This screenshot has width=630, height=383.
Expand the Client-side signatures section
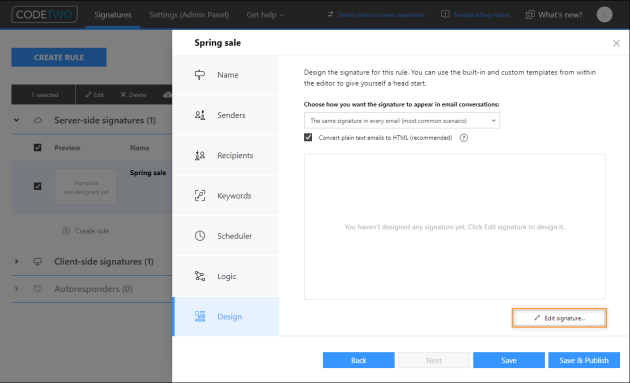pyautogui.click(x=16, y=261)
